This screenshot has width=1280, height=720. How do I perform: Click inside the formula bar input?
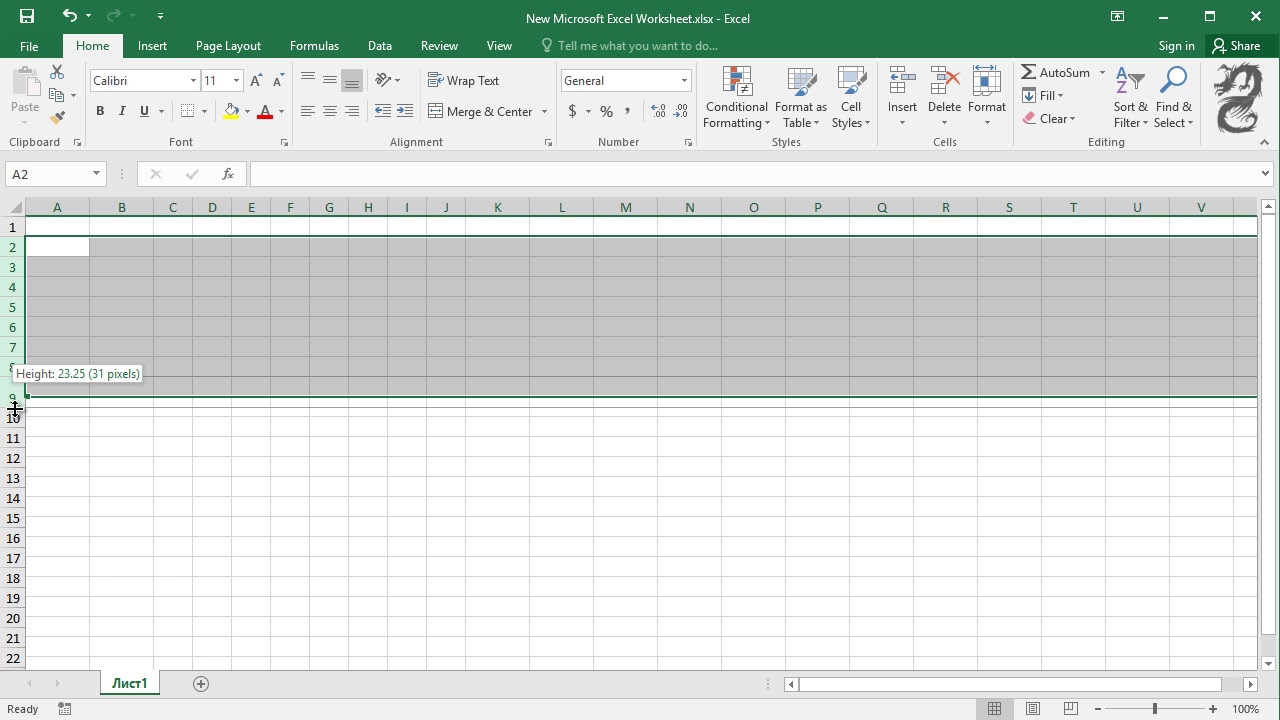[x=754, y=174]
